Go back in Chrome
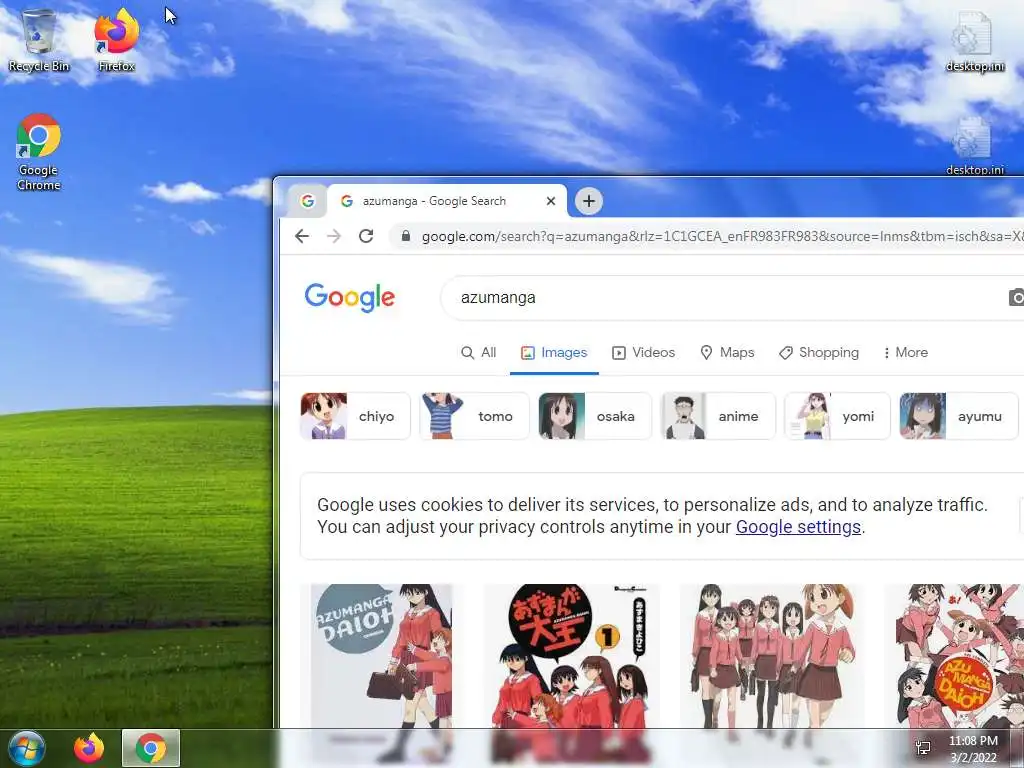Image resolution: width=1024 pixels, height=768 pixels. (302, 236)
